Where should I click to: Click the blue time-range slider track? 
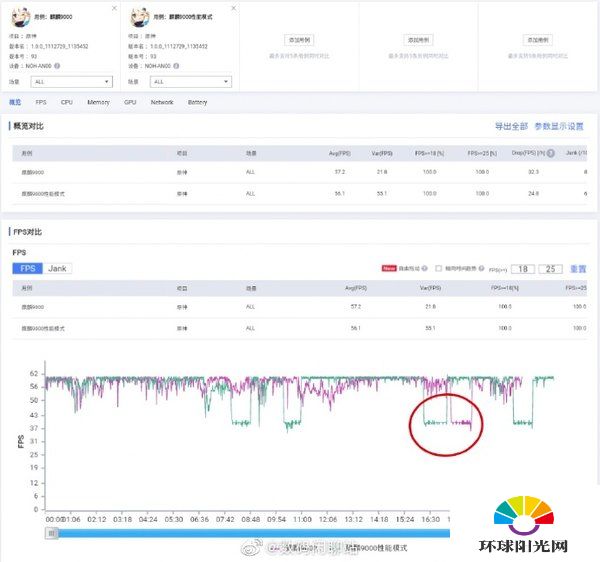pos(254,533)
